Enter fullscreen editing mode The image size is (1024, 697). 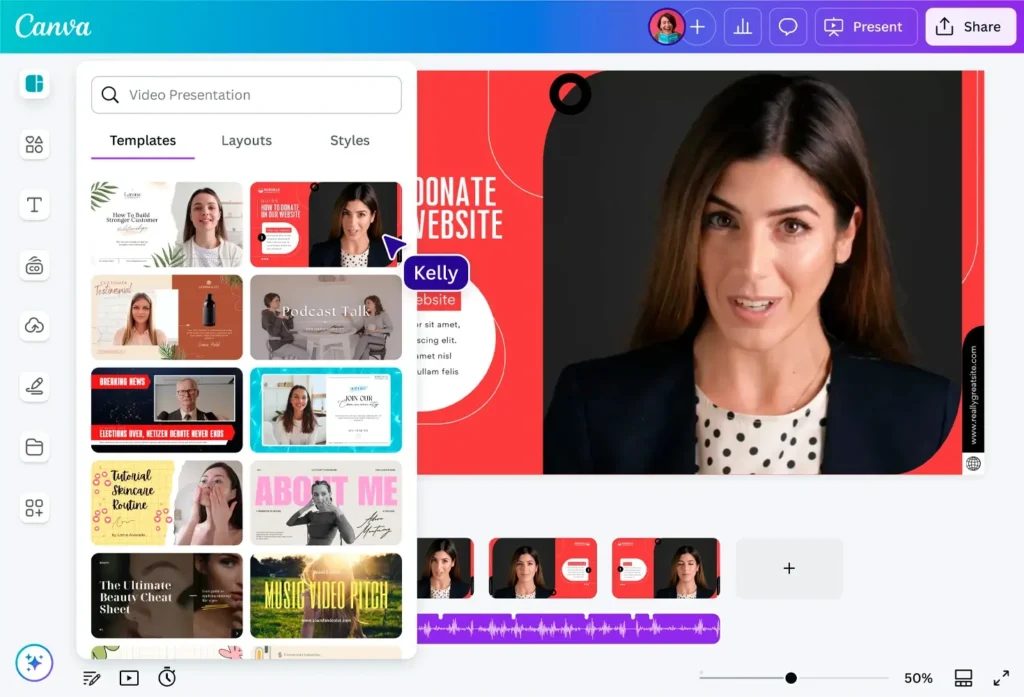click(1002, 677)
